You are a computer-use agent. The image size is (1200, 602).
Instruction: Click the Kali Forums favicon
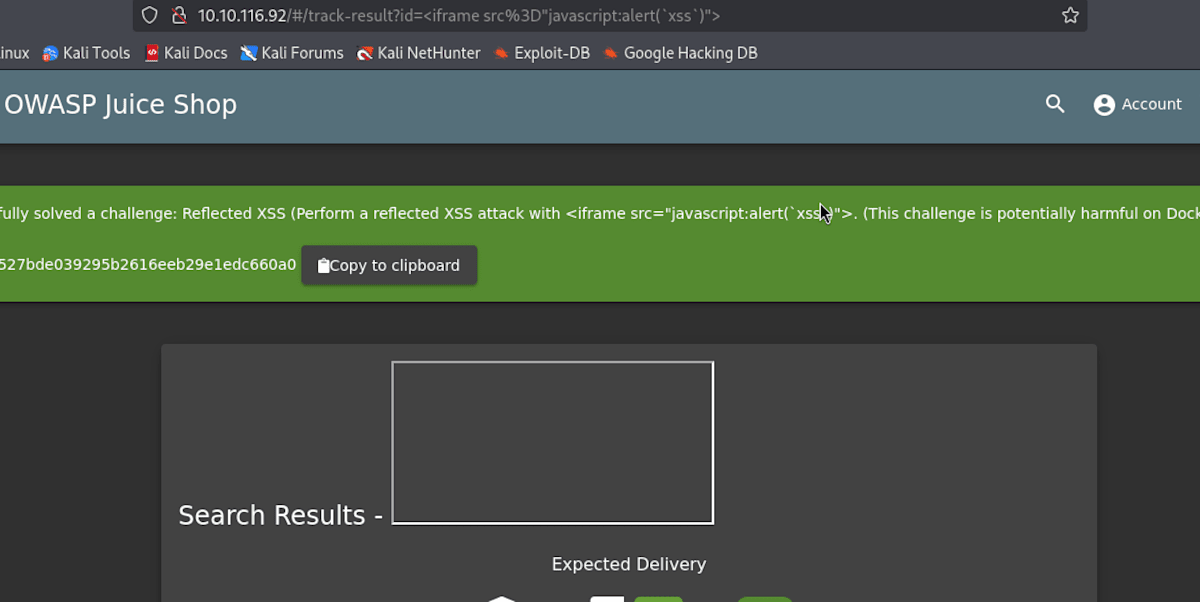pyautogui.click(x=249, y=53)
